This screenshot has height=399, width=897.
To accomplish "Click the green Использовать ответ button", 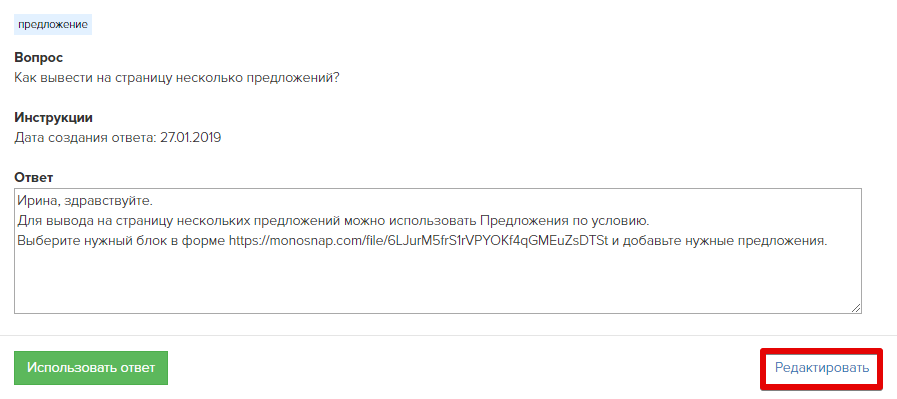I will tap(91, 368).
